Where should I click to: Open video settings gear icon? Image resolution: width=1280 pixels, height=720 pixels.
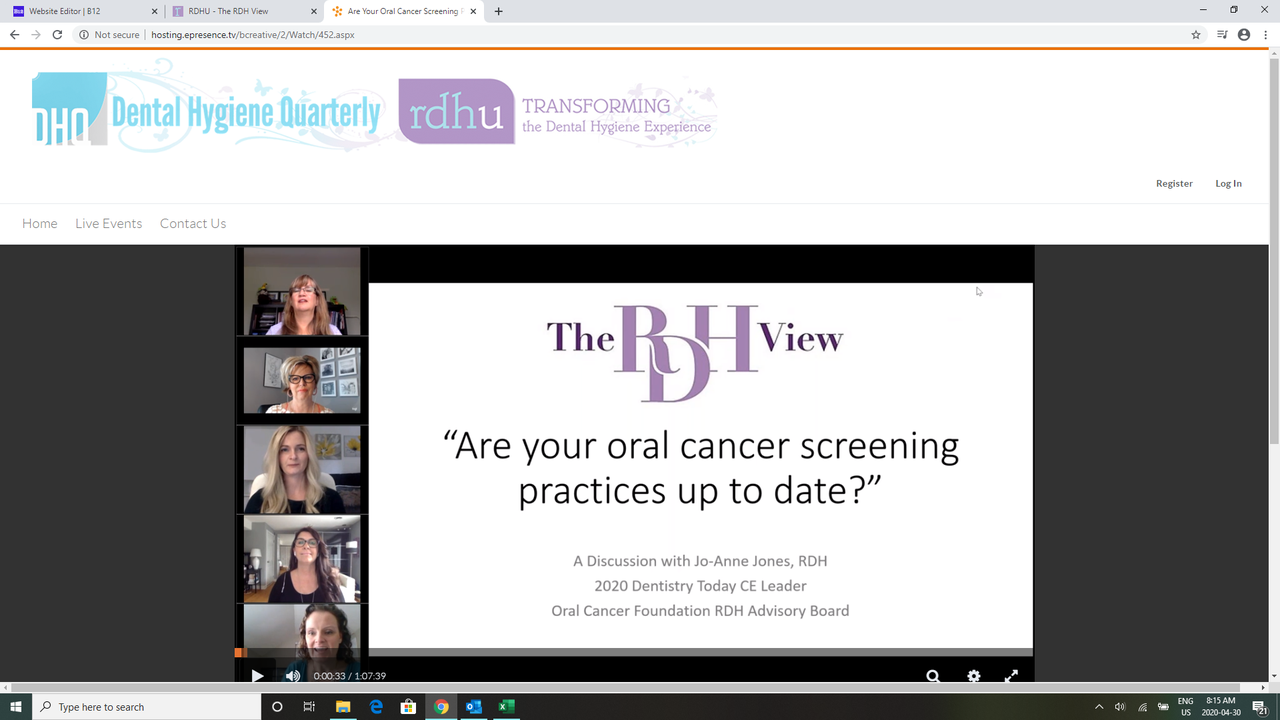(973, 676)
